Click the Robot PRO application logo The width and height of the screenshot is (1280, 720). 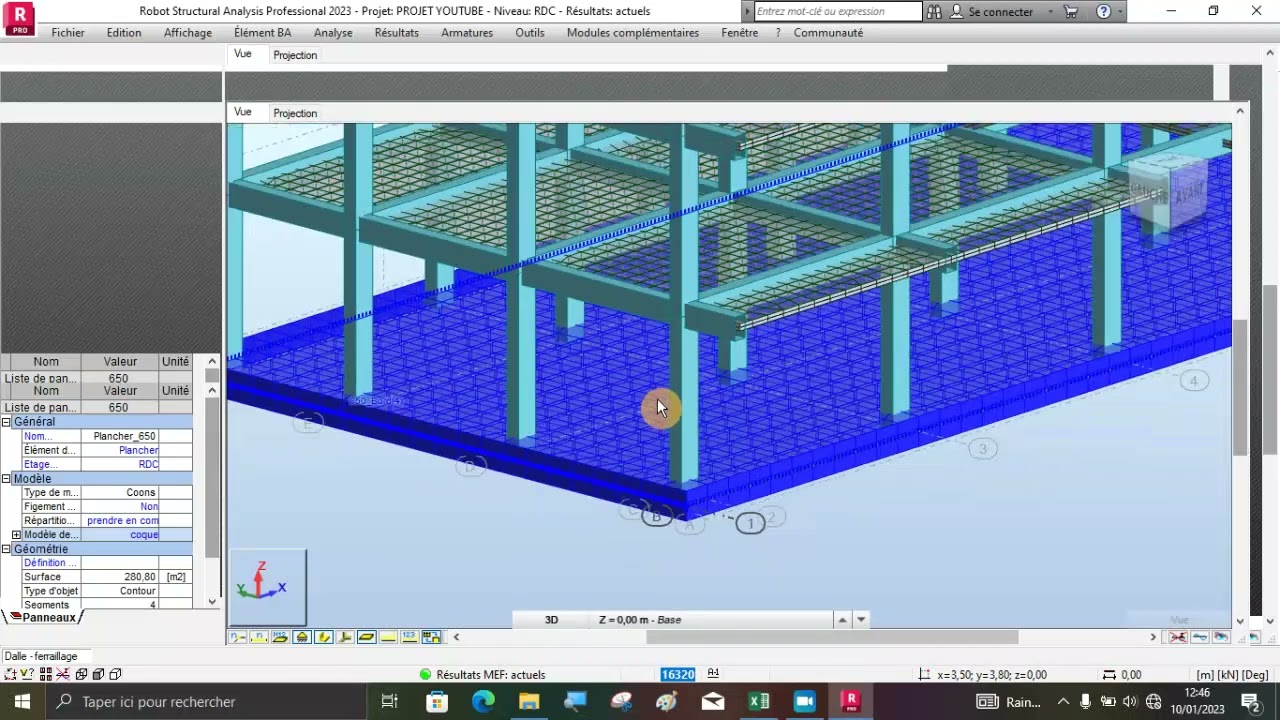pos(19,19)
